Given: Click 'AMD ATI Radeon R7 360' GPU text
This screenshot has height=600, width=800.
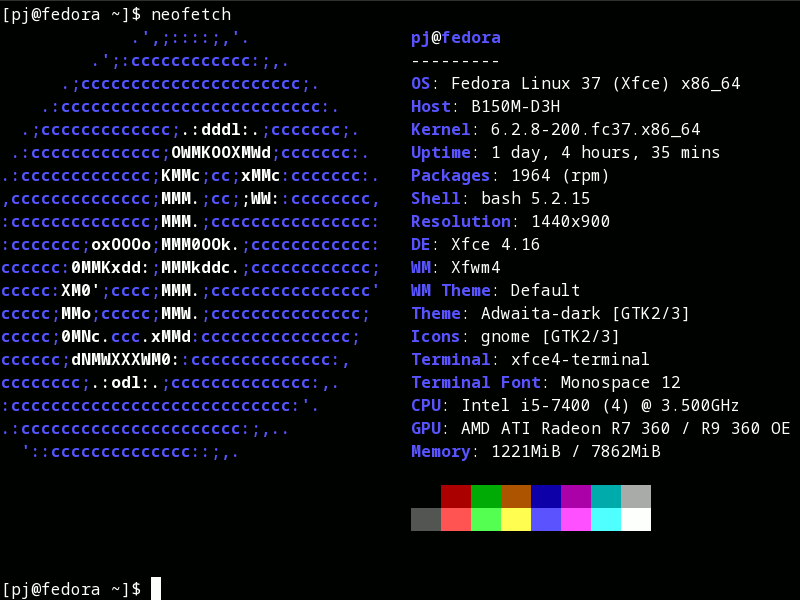Looking at the screenshot, I should [566, 429].
